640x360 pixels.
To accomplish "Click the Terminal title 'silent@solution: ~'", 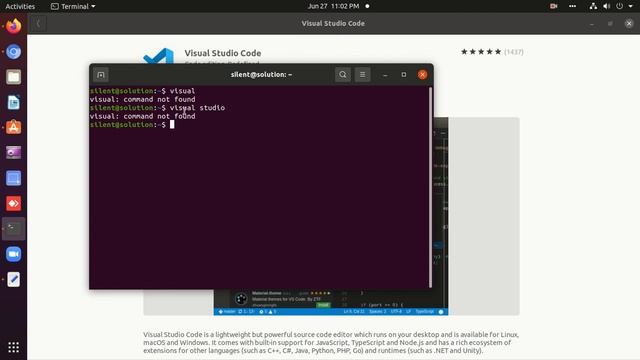I will (261, 75).
